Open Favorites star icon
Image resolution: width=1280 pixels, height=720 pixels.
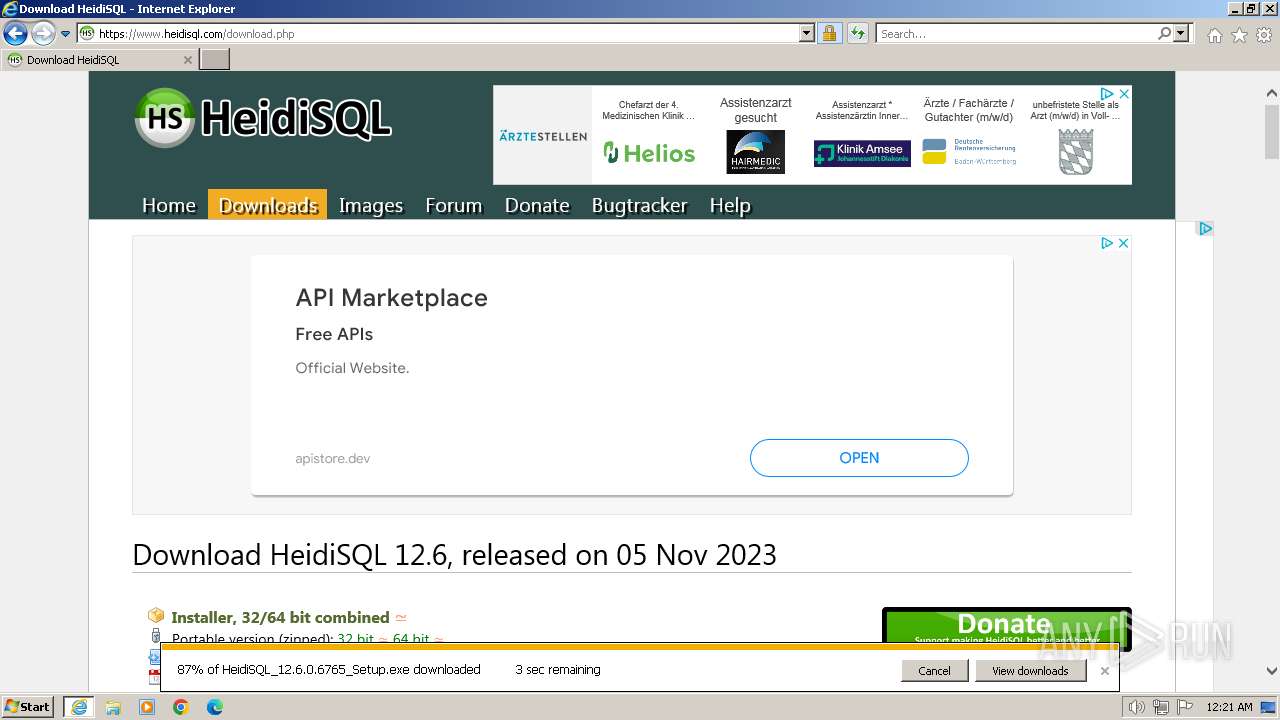(1239, 35)
